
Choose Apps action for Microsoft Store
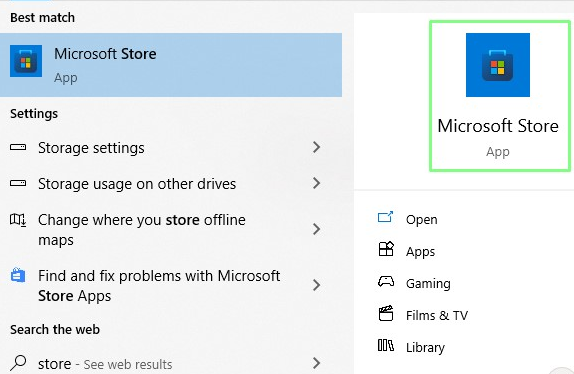point(420,252)
